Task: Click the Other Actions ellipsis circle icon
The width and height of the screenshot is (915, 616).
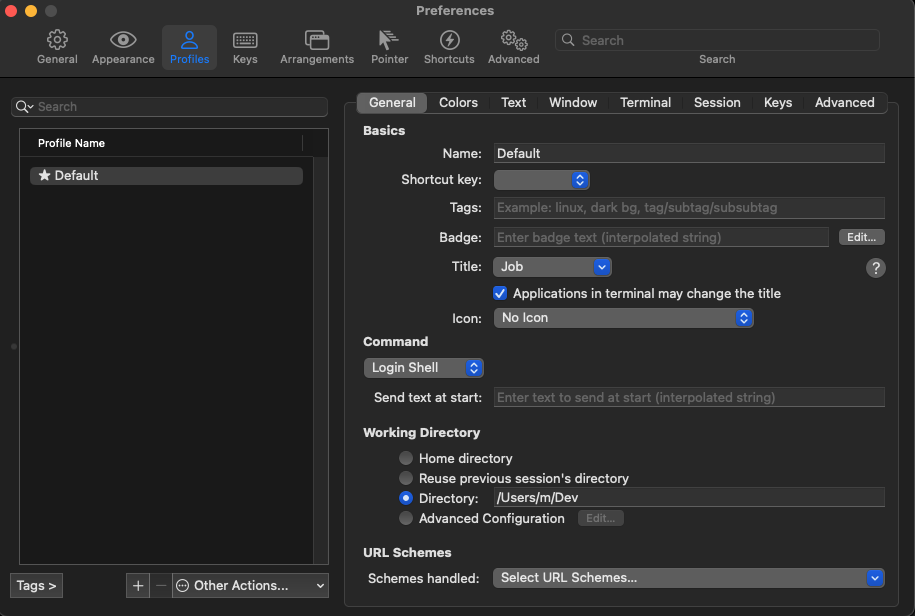Action: (183, 586)
